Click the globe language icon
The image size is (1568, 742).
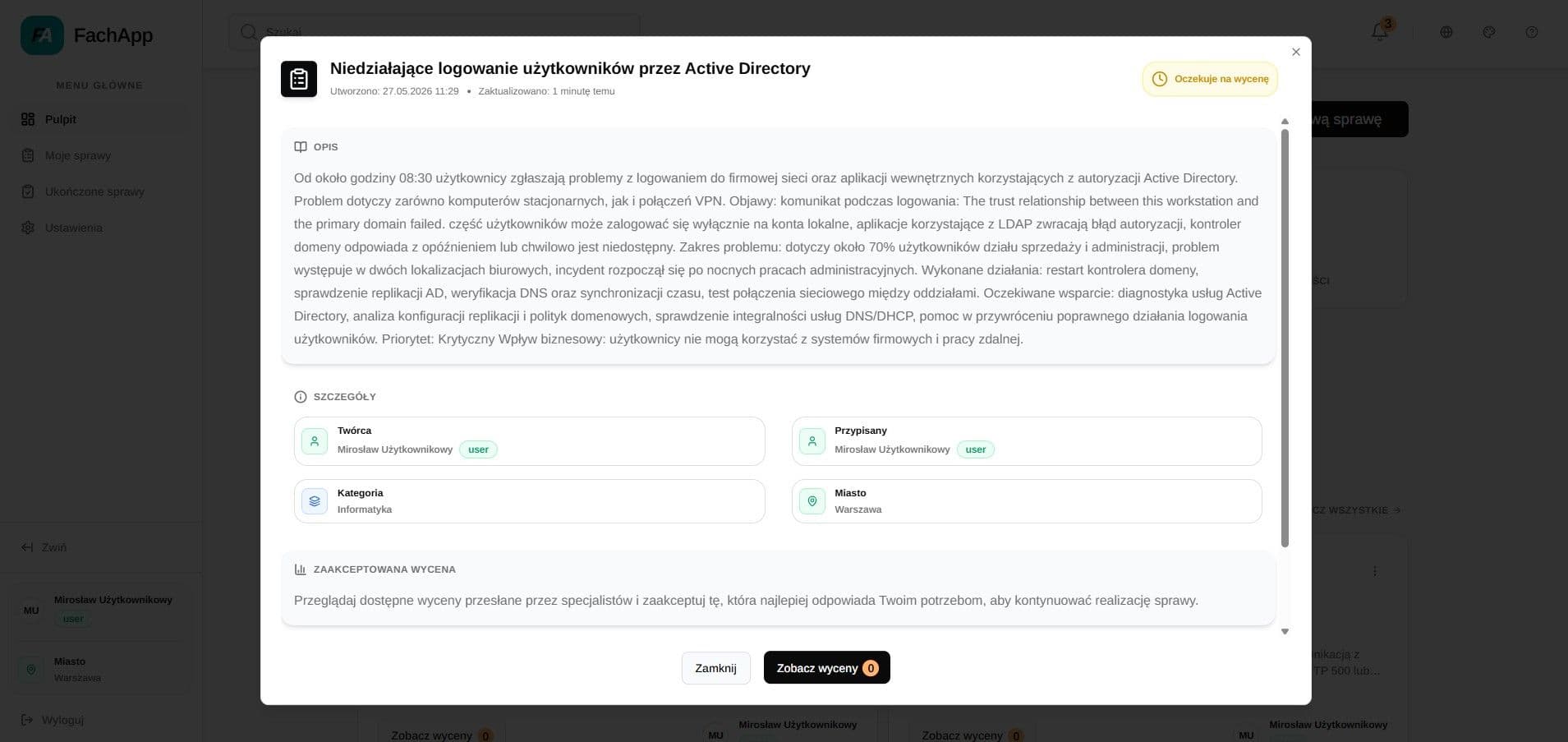[1446, 32]
